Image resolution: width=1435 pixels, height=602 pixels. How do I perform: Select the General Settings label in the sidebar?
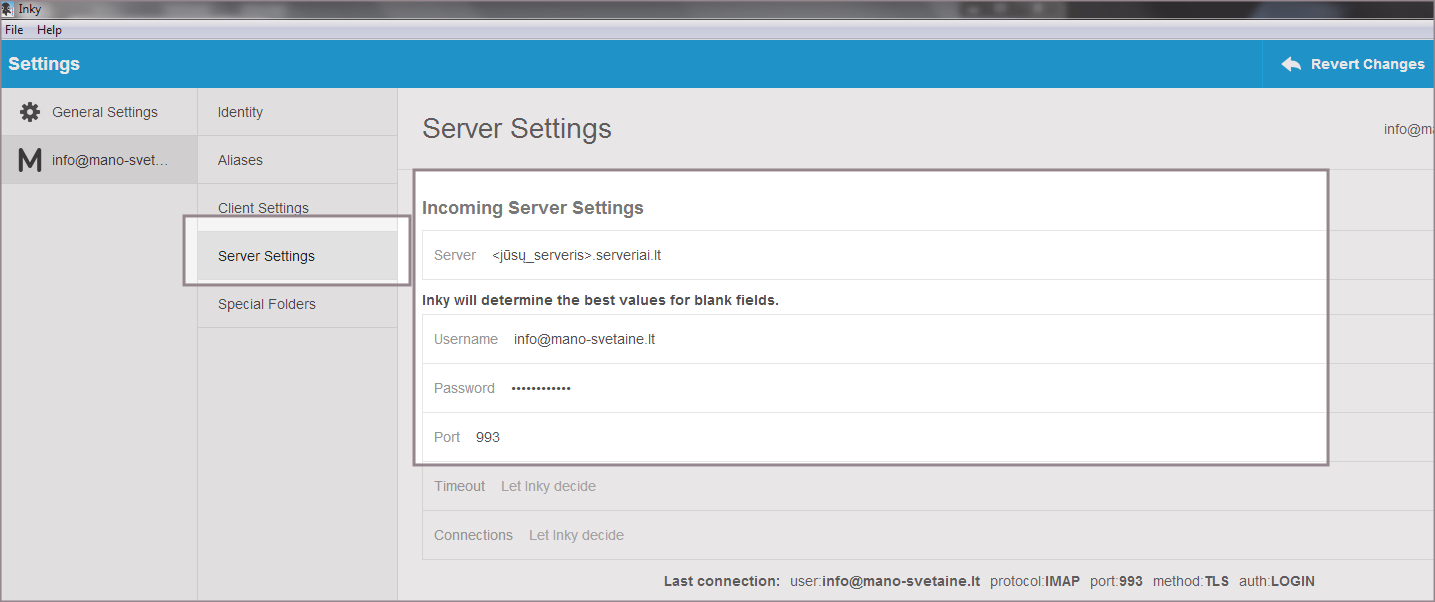click(x=105, y=112)
